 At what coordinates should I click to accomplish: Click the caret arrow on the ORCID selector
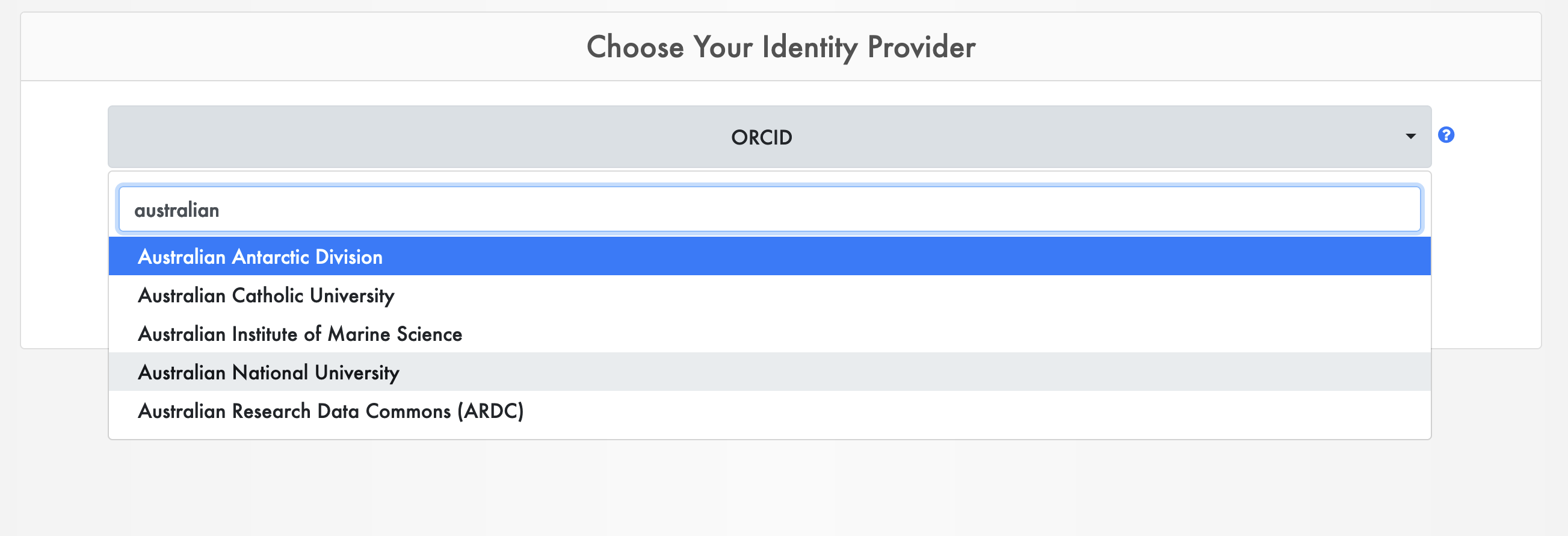click(1410, 137)
